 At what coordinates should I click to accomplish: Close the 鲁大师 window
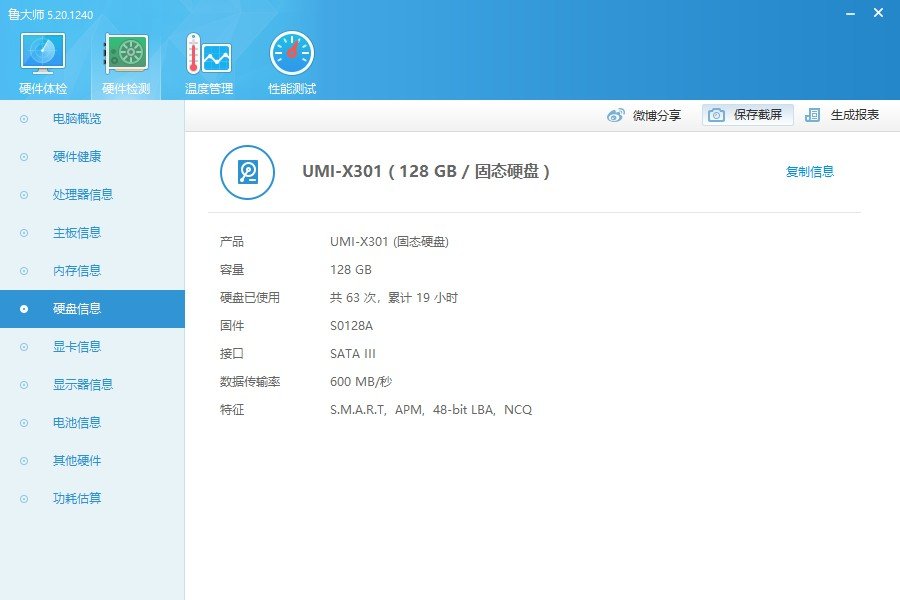click(x=878, y=13)
